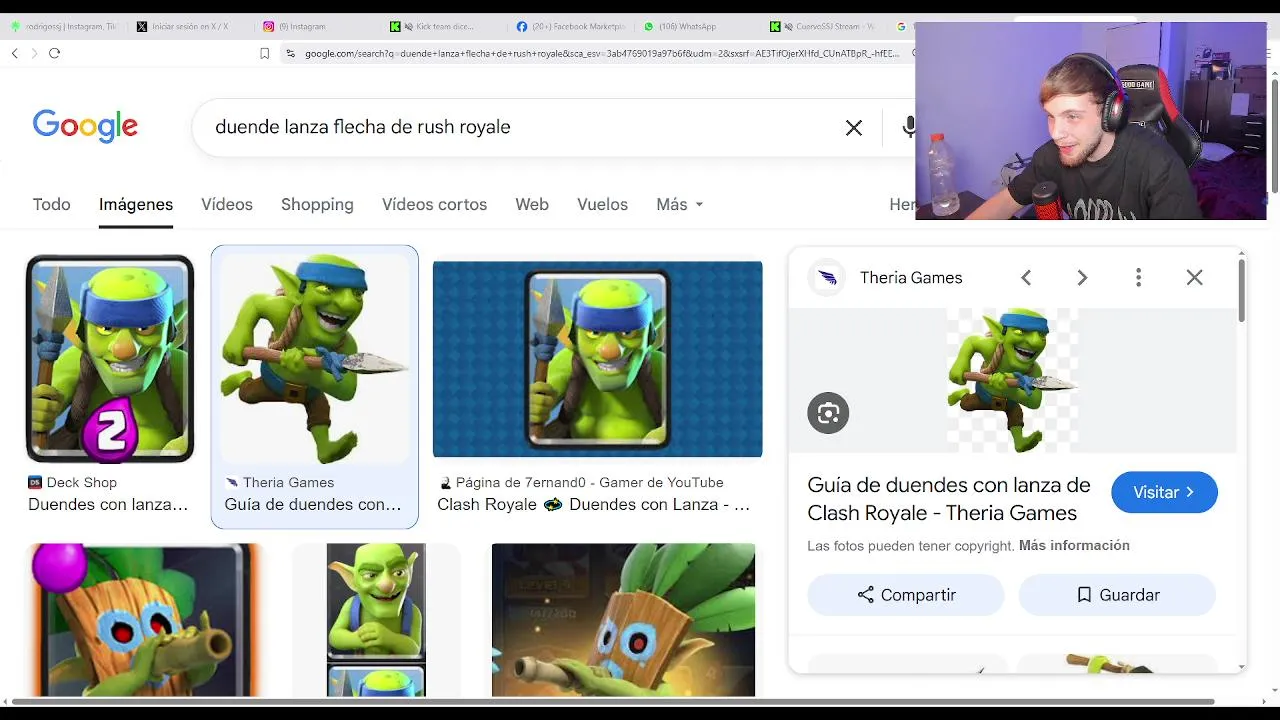Select the Vídeos cortos filter
The width and height of the screenshot is (1280, 720).
point(434,204)
